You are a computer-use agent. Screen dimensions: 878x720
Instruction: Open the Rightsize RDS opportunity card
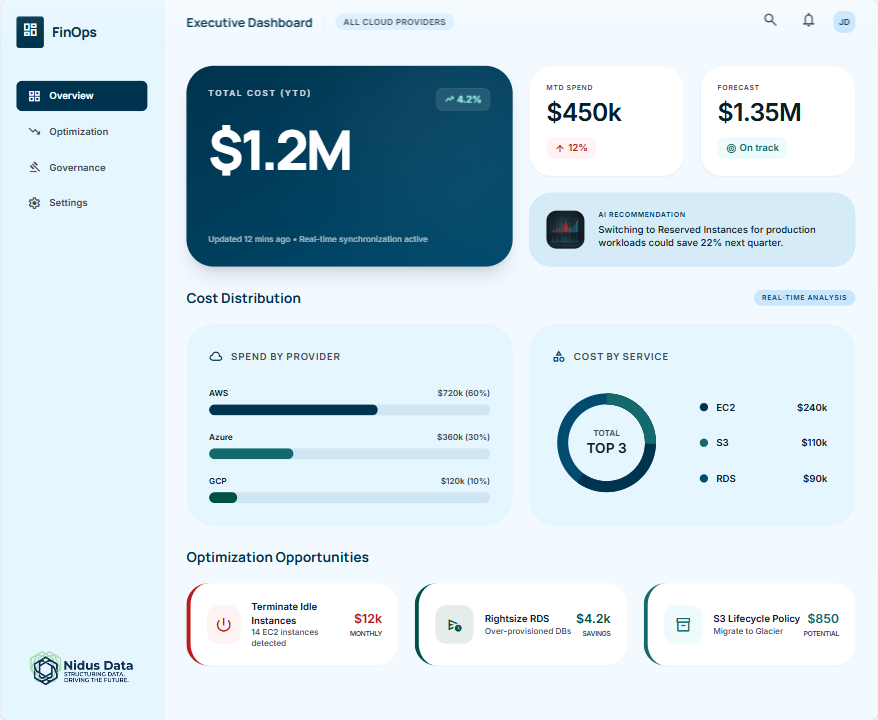(x=521, y=624)
